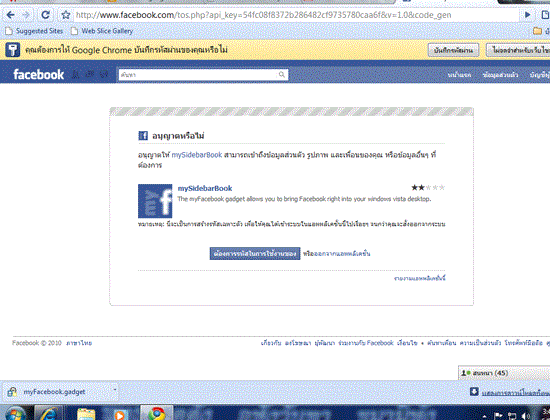The height and width of the screenshot is (420, 550).
Task: Open Windows Media Player from the taskbar
Action: (120, 414)
